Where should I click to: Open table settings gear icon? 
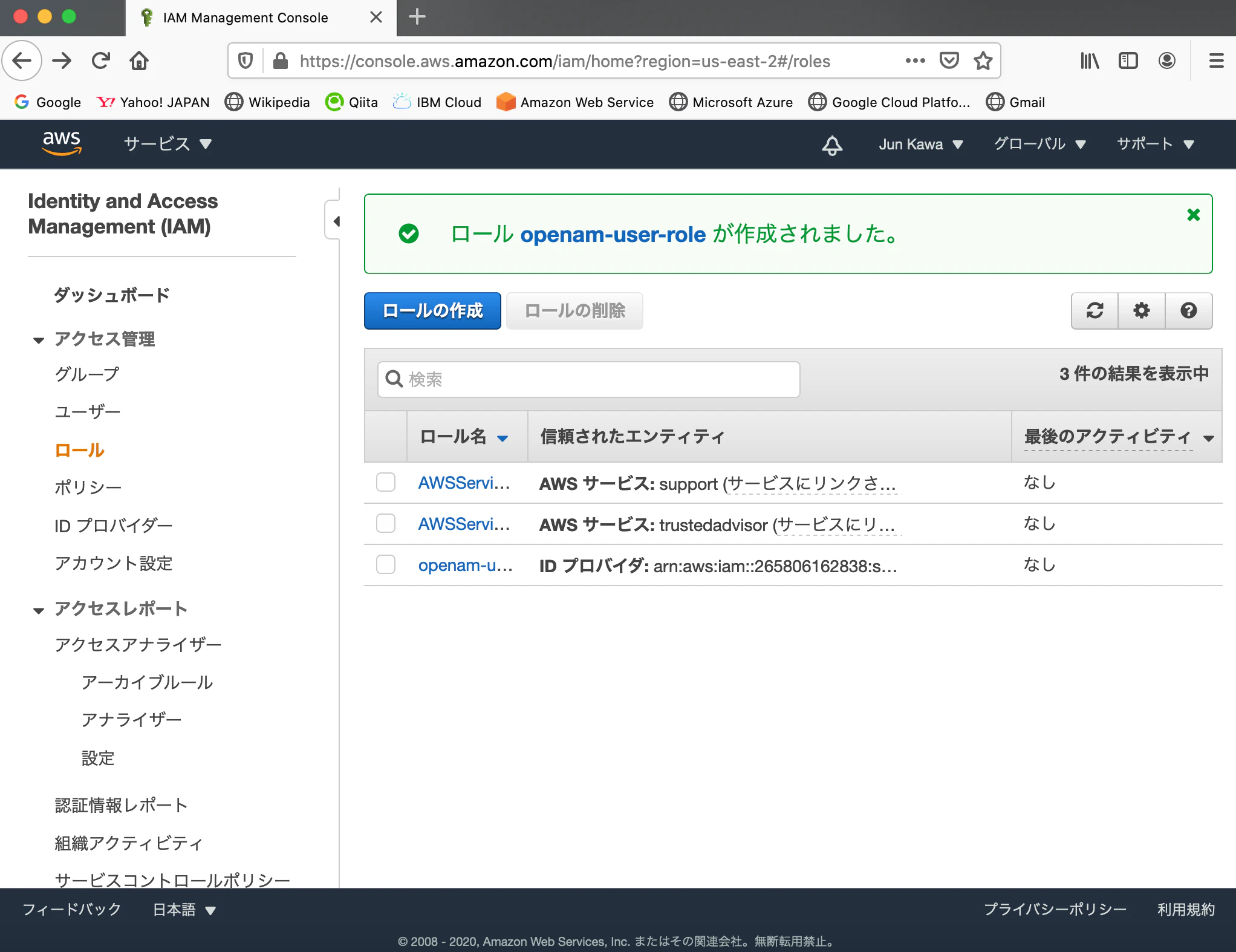(x=1142, y=310)
